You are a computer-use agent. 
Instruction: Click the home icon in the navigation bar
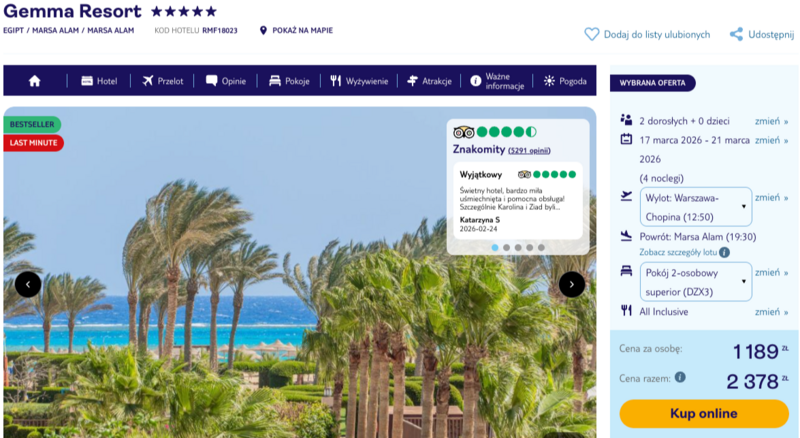click(35, 81)
